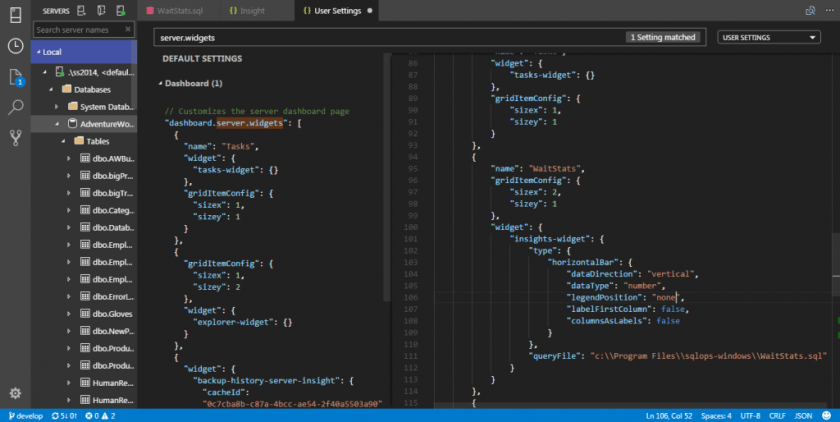Click the Tables folder icon
This screenshot has width=840, height=422.
pos(79,141)
